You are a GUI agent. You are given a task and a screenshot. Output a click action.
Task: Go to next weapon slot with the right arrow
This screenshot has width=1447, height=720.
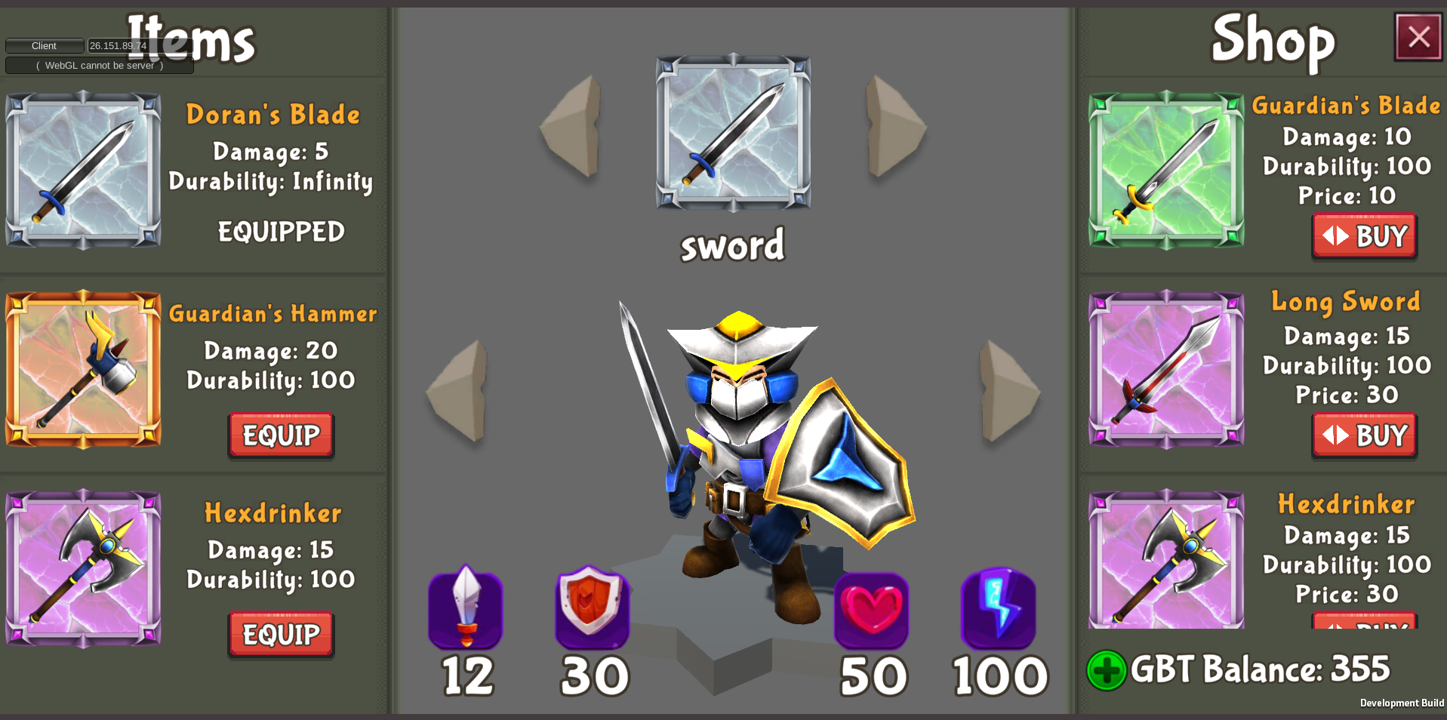tap(896, 126)
